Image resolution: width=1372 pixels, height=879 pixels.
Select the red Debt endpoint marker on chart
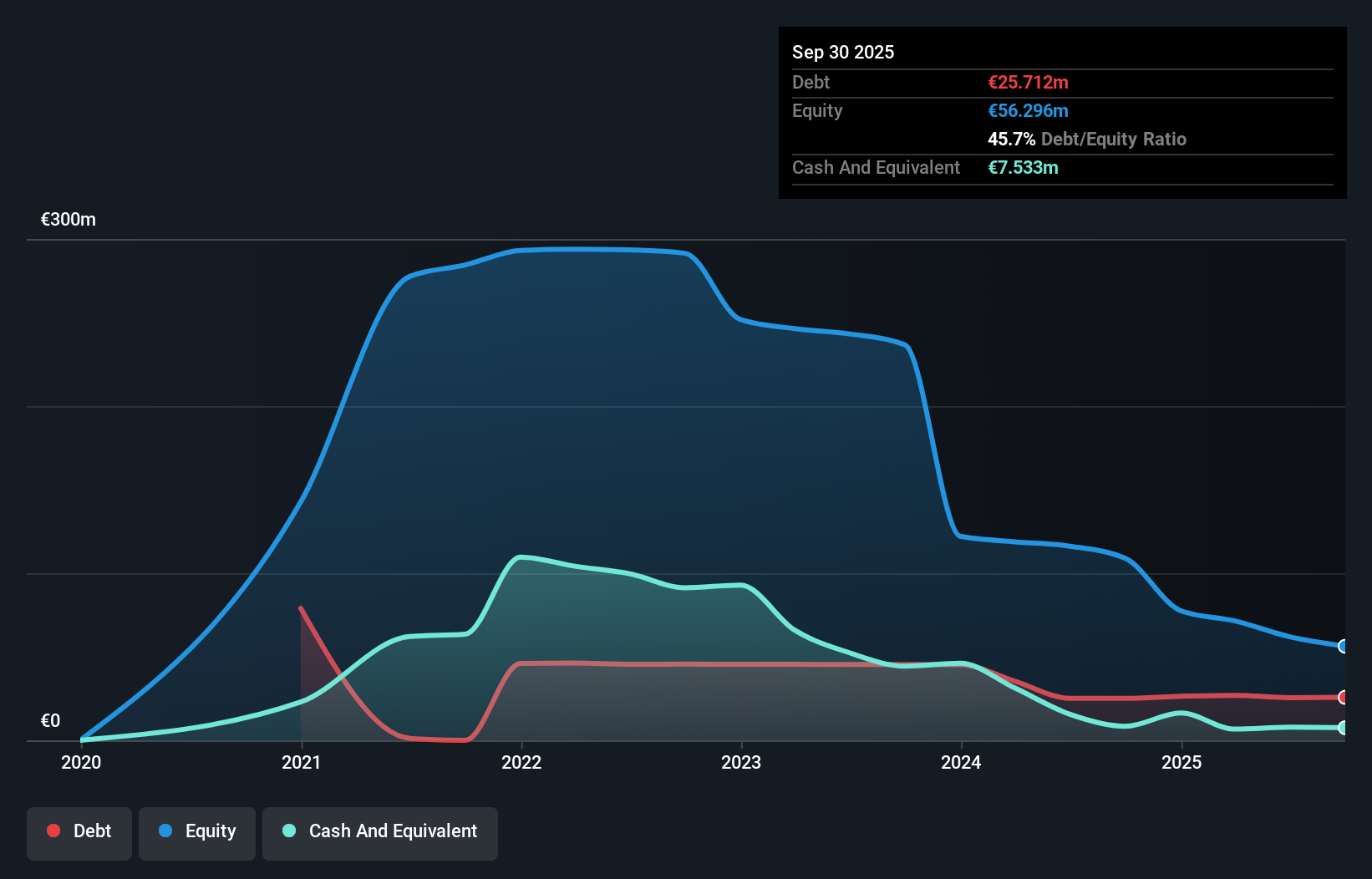point(1344,698)
